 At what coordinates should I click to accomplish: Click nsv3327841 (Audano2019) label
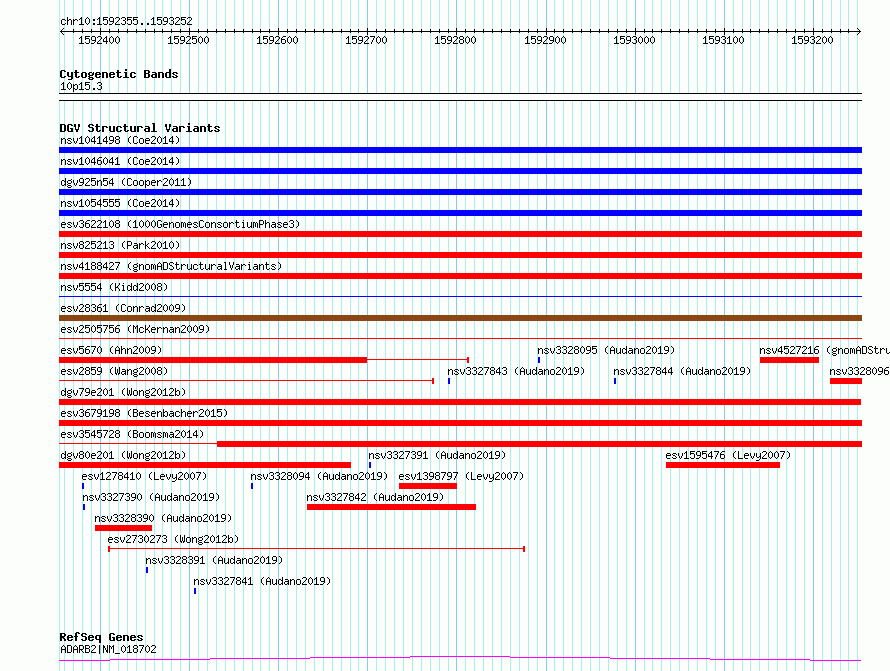pos(262,581)
